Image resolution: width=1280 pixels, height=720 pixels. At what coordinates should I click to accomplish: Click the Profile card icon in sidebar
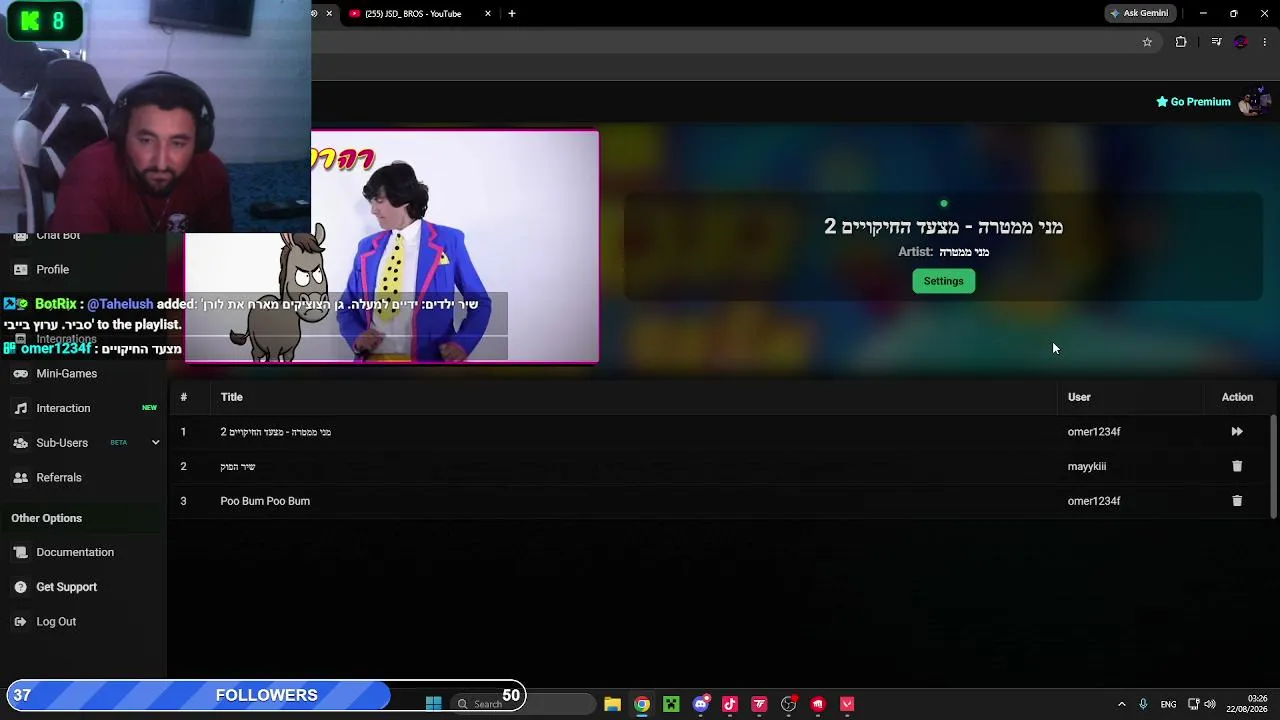click(20, 270)
